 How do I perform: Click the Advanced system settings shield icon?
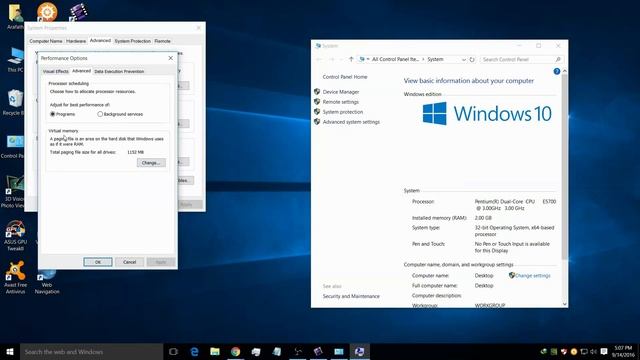pyautogui.click(x=317, y=122)
